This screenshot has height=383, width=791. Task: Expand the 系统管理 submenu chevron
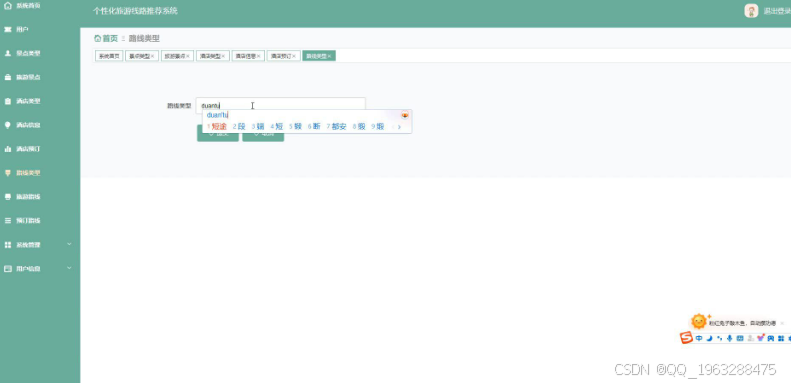70,244
